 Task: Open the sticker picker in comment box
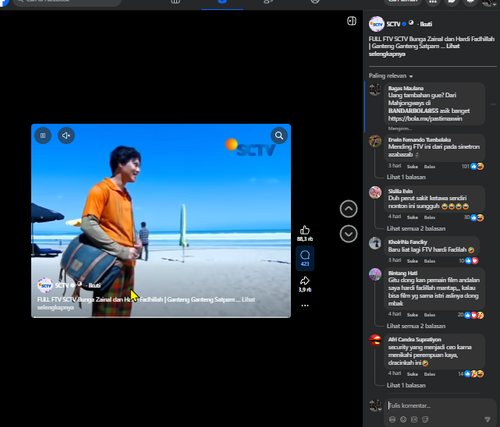coord(425,419)
